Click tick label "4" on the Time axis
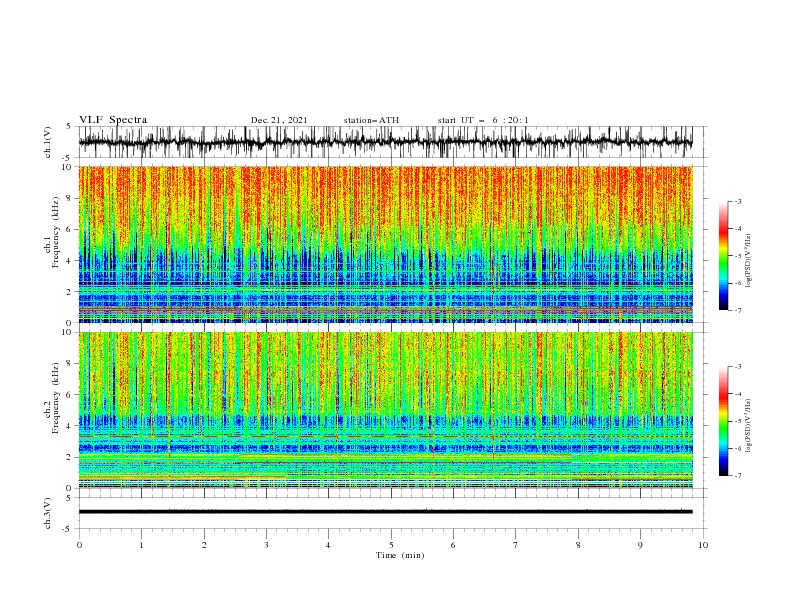792x612 pixels. (x=328, y=545)
